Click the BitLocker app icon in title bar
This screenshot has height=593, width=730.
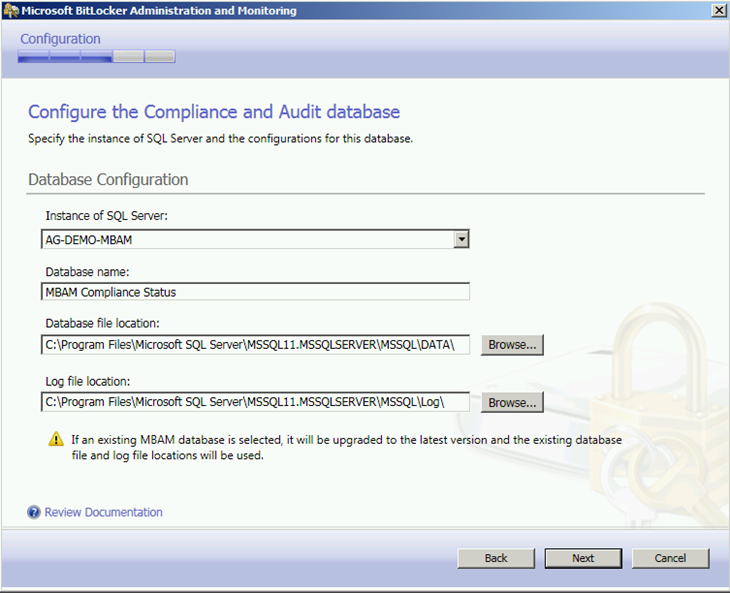(11, 11)
